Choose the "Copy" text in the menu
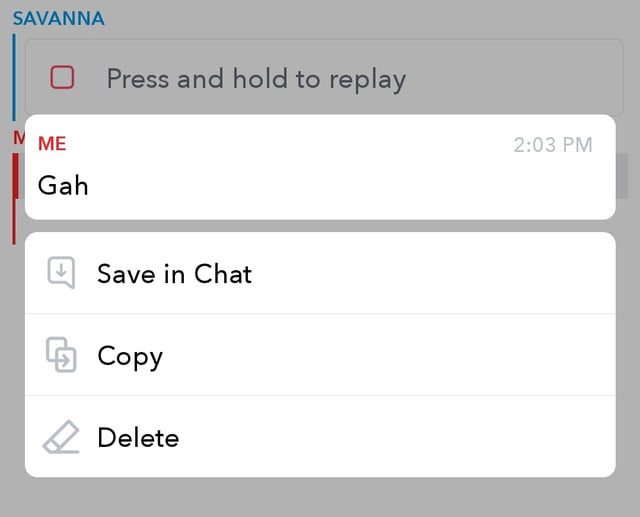 (x=130, y=356)
